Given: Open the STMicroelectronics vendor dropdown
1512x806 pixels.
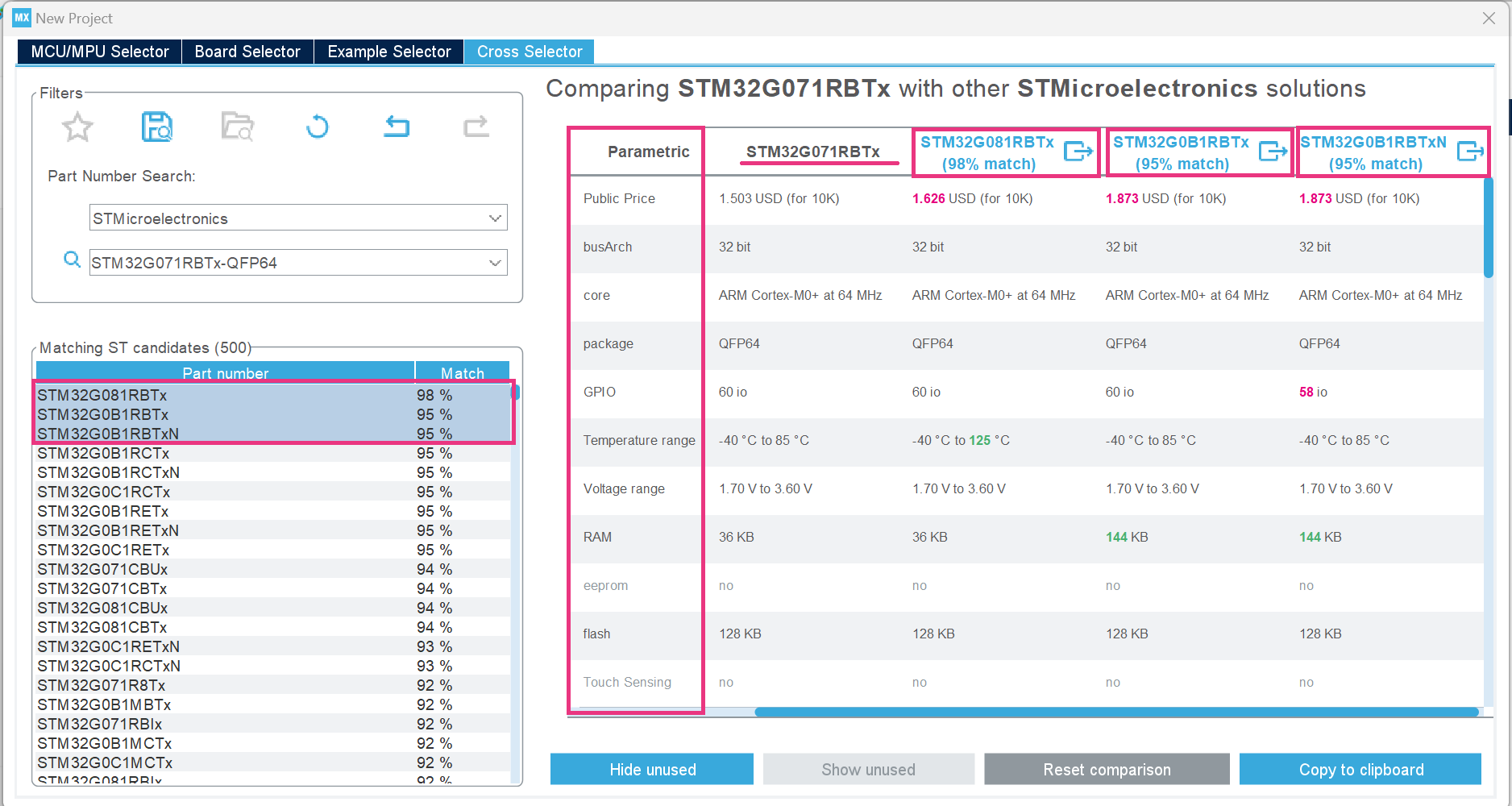Looking at the screenshot, I should (494, 218).
